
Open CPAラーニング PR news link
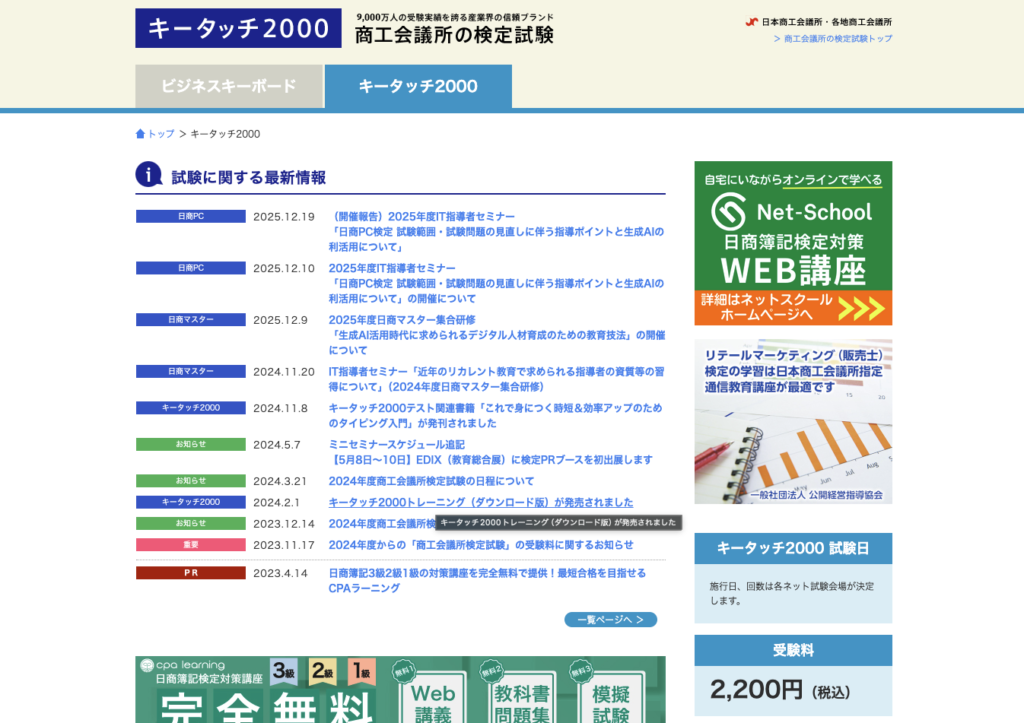(x=487, y=581)
